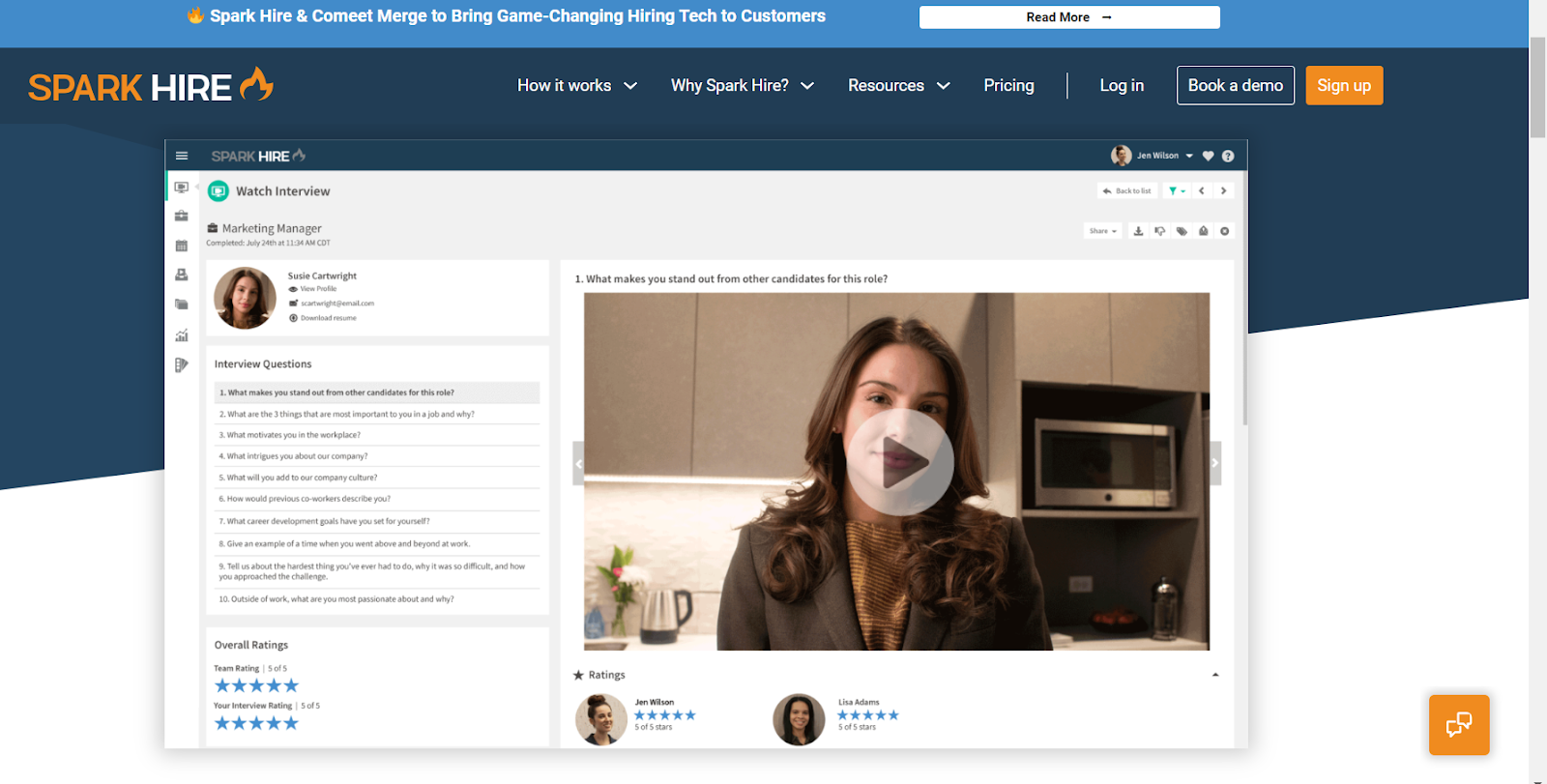Click Read More on the banner
1547x784 pixels.
click(x=1069, y=17)
